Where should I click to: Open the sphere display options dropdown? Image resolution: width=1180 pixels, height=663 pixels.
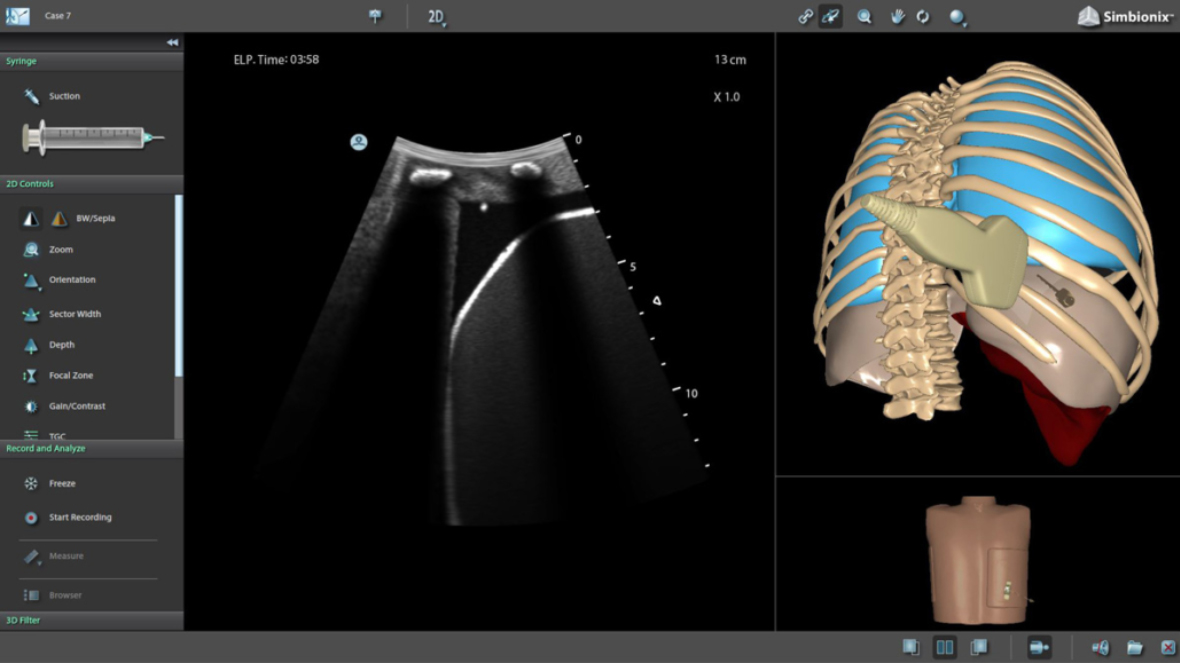[x=958, y=17]
